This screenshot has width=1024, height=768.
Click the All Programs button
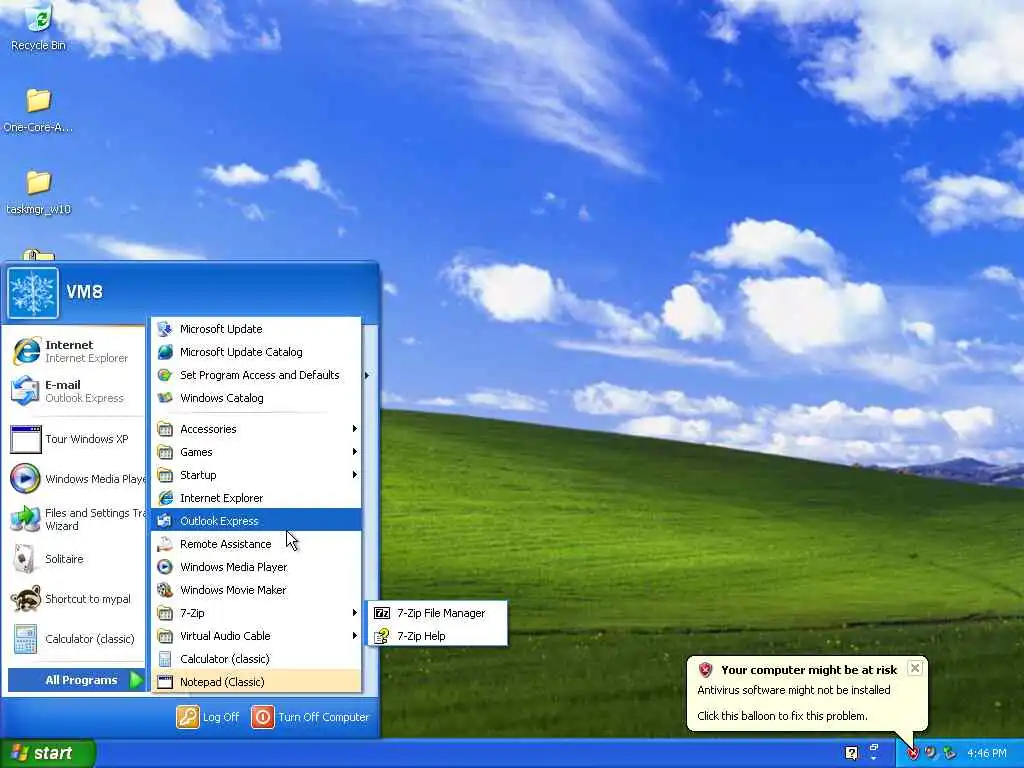point(76,680)
